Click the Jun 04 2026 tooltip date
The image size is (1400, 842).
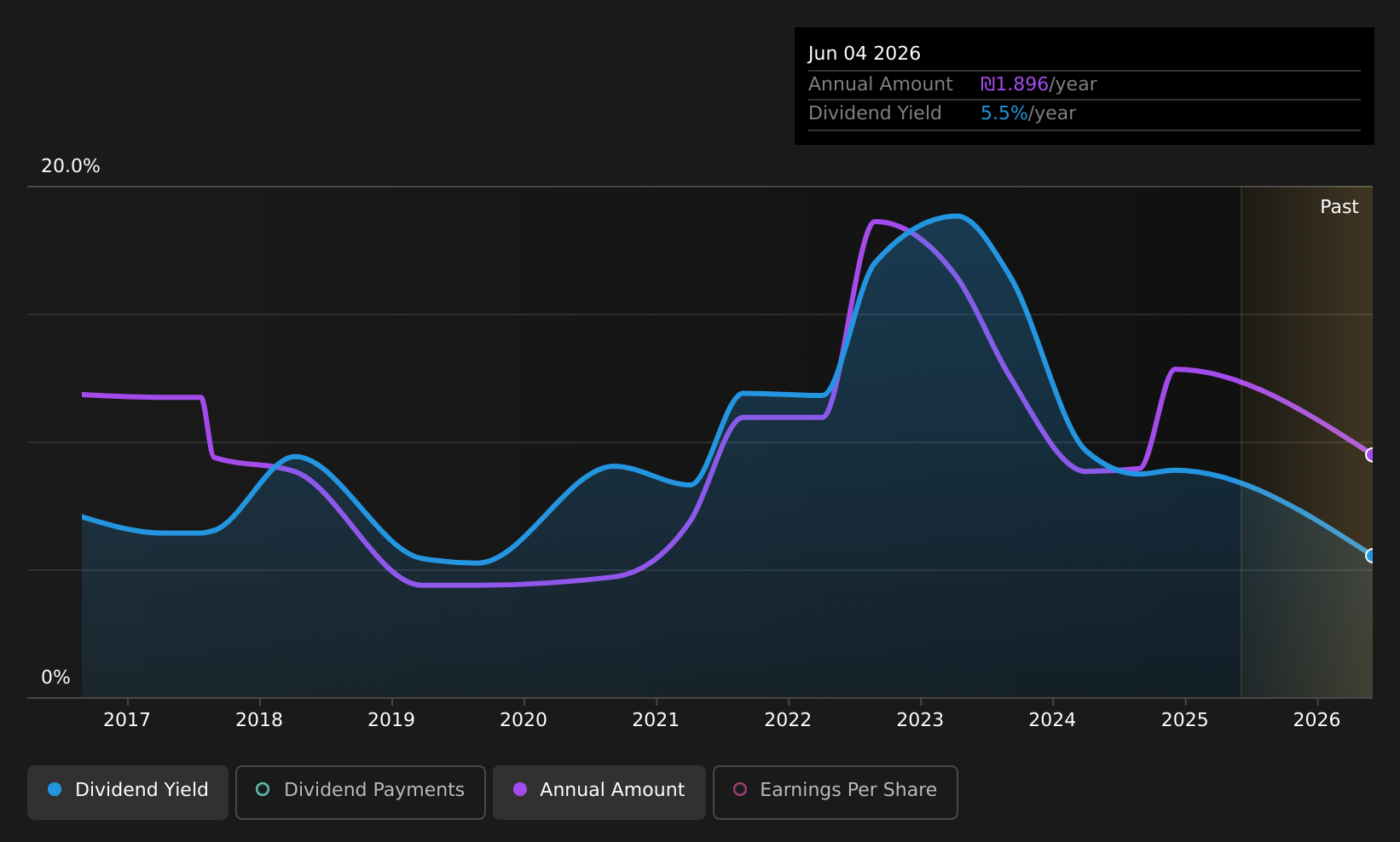[x=865, y=54]
